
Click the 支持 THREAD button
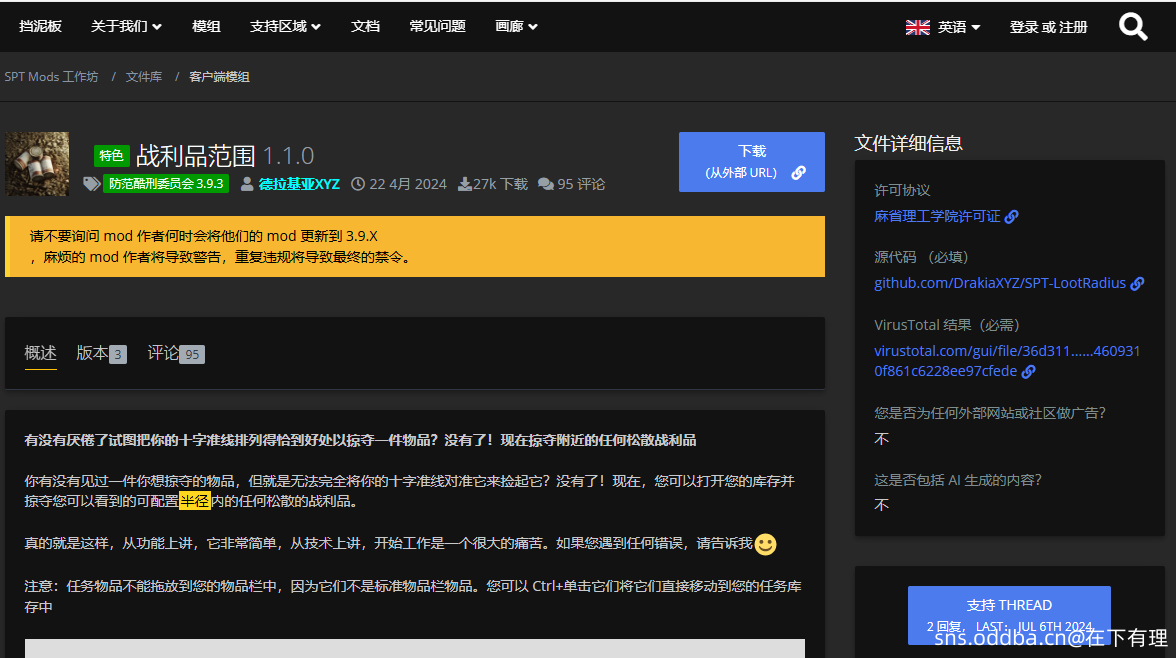click(x=1009, y=604)
